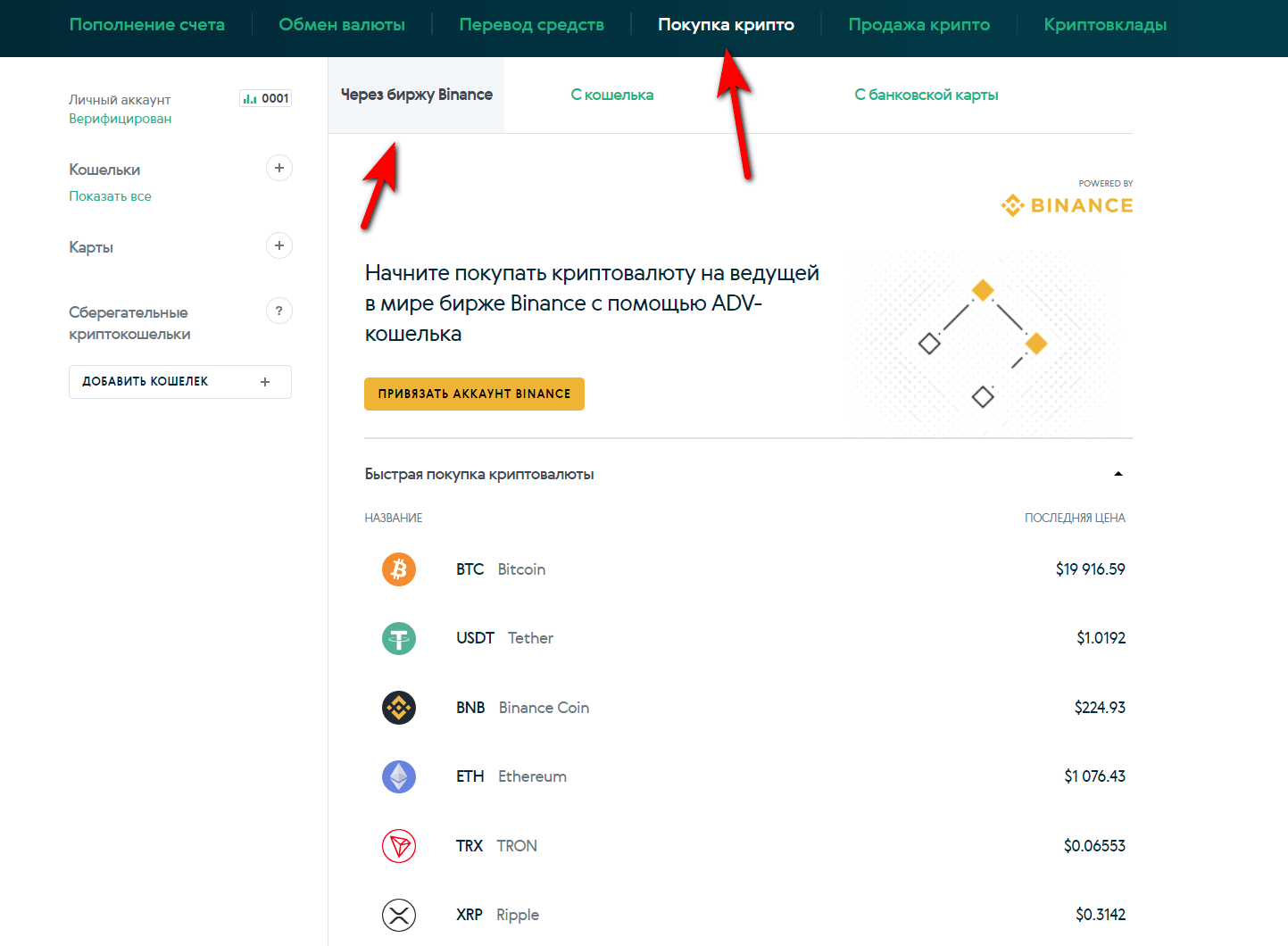The image size is (1288, 946).
Task: Open the Продажа крипто menu item
Action: [918, 25]
